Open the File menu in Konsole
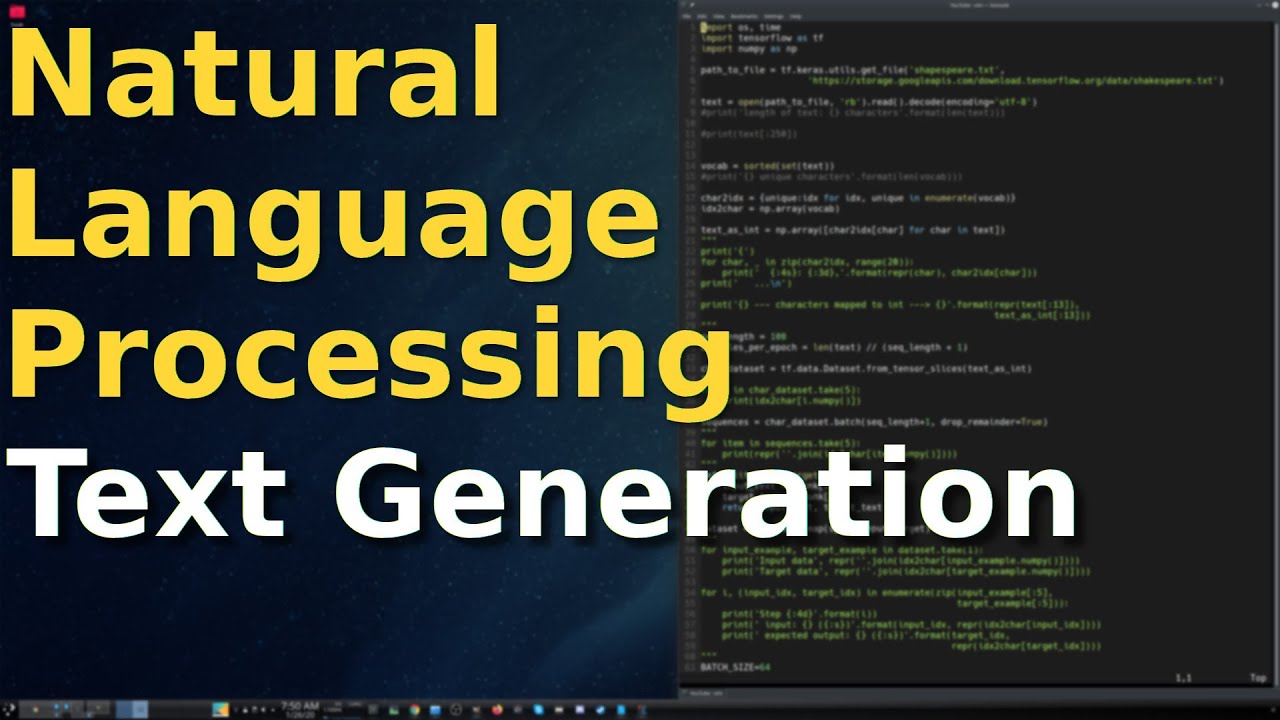 pyautogui.click(x=687, y=17)
